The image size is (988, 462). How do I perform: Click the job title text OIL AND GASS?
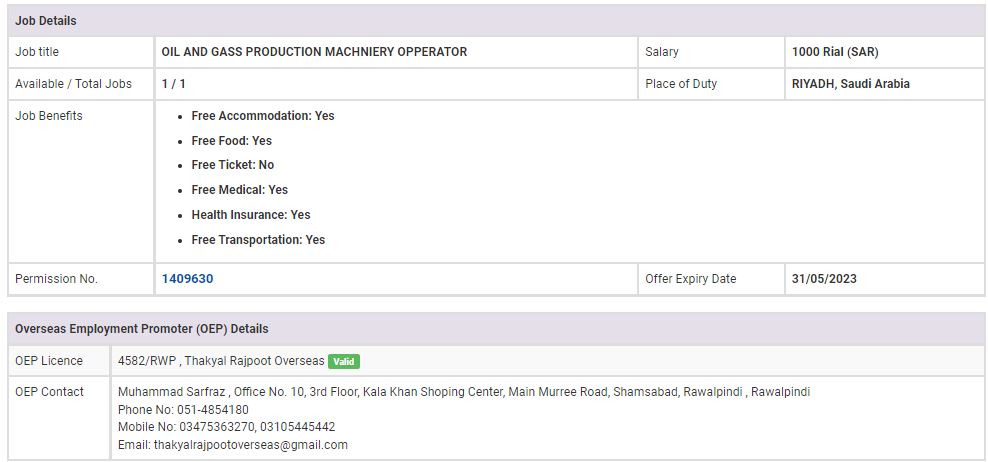314,52
